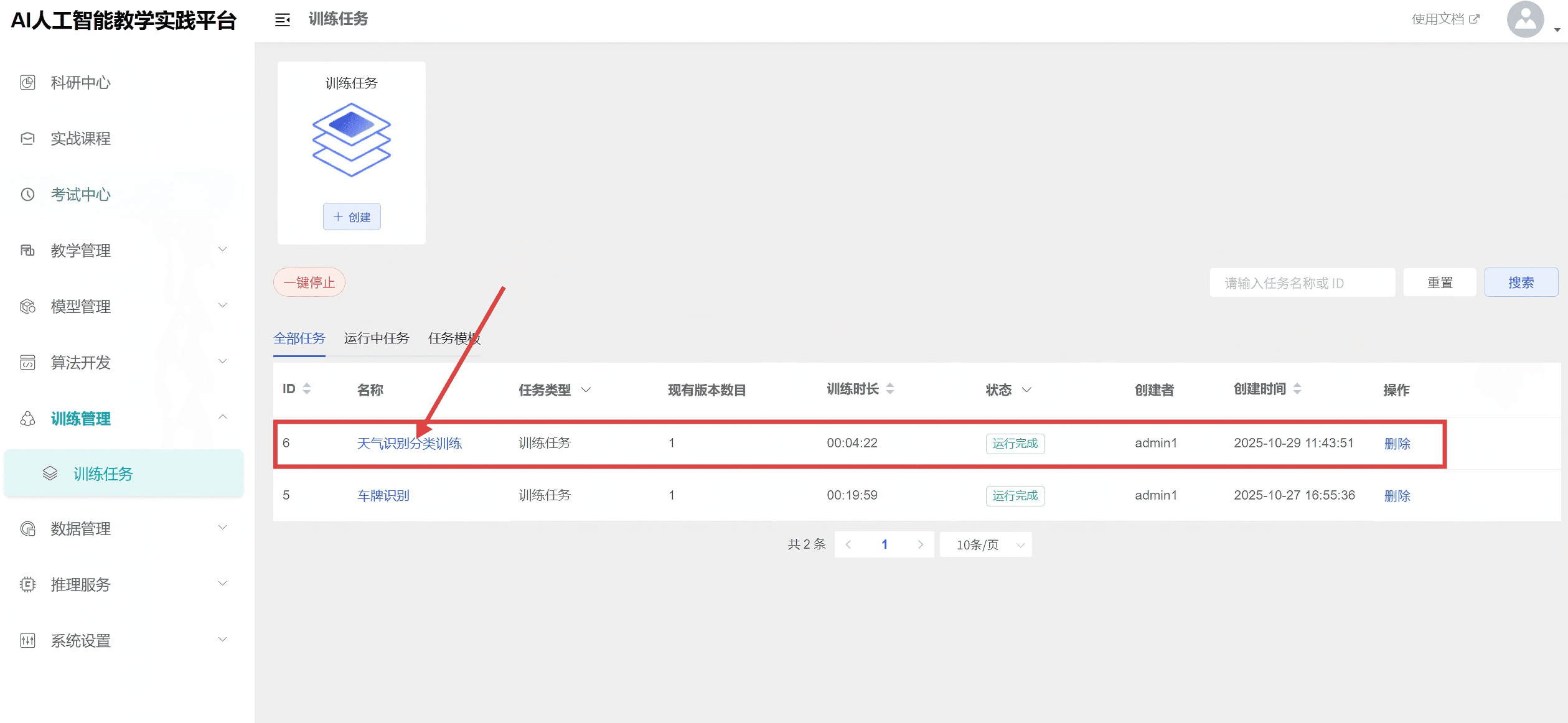Switch to the 运行中任务 tab

(377, 338)
